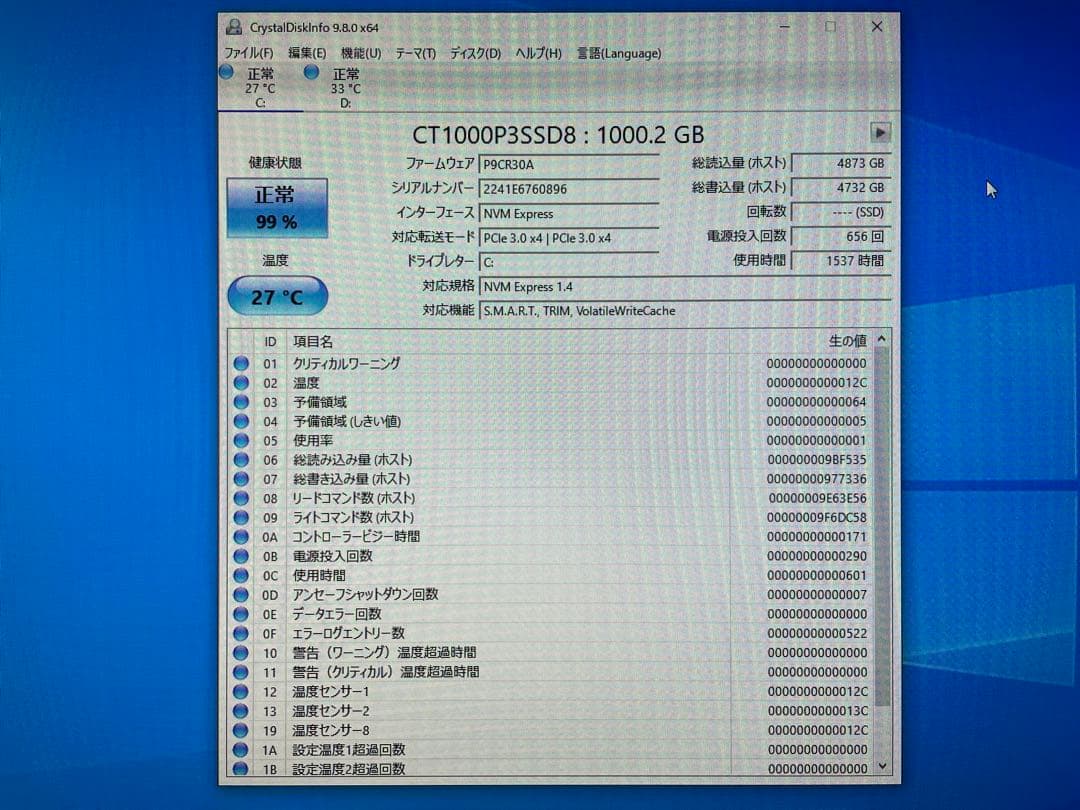Open the 機能(U) menu

click(361, 53)
